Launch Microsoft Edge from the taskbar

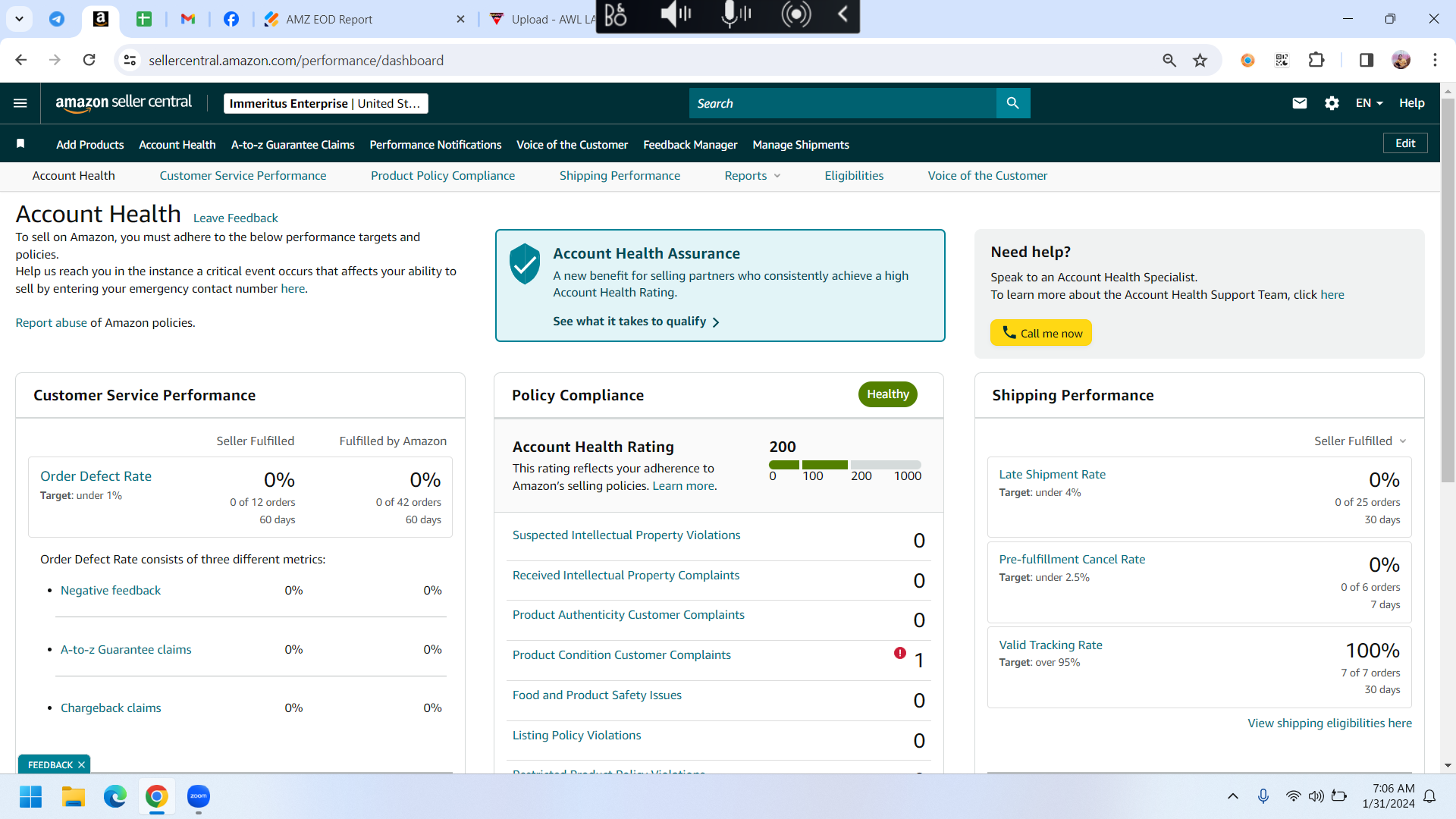[x=115, y=796]
